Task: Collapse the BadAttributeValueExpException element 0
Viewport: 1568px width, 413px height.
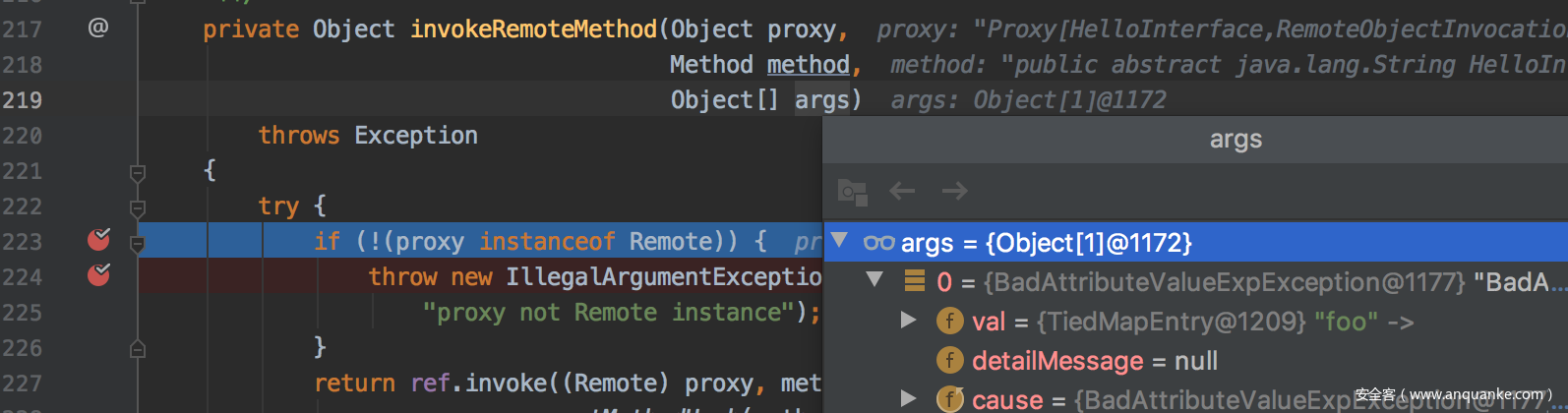Action: point(874,281)
